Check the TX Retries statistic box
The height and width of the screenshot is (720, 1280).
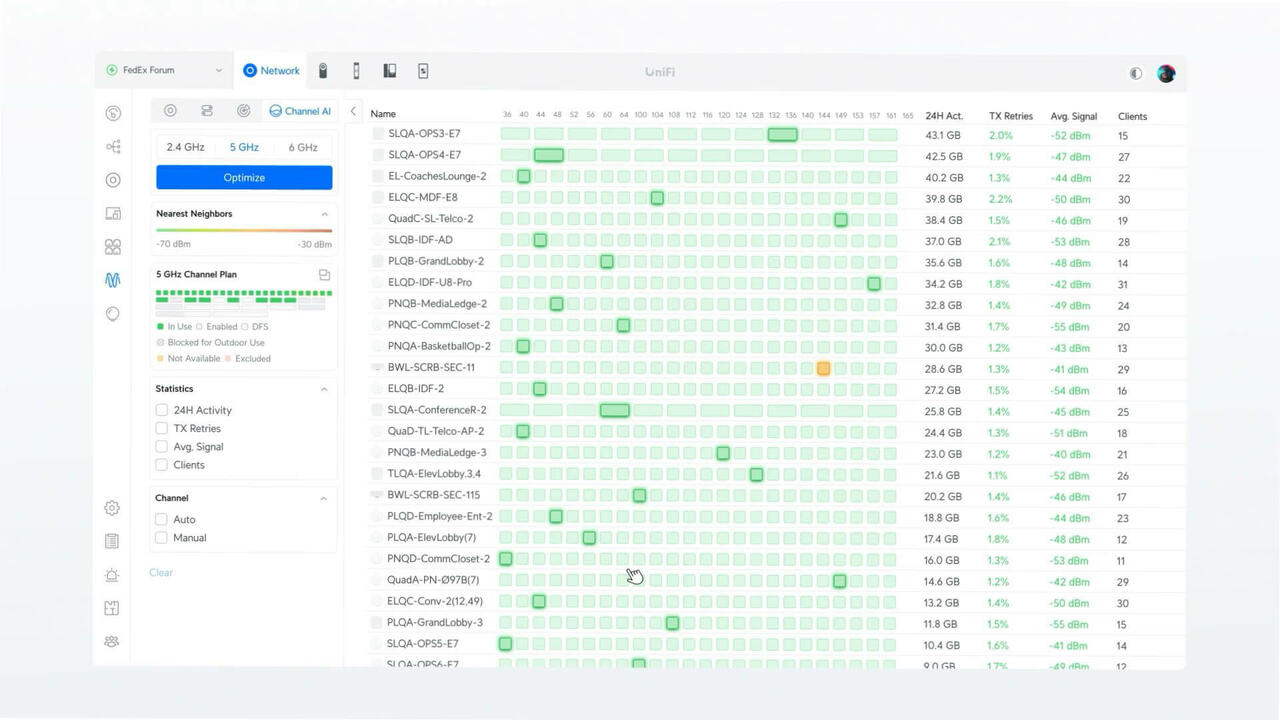162,428
